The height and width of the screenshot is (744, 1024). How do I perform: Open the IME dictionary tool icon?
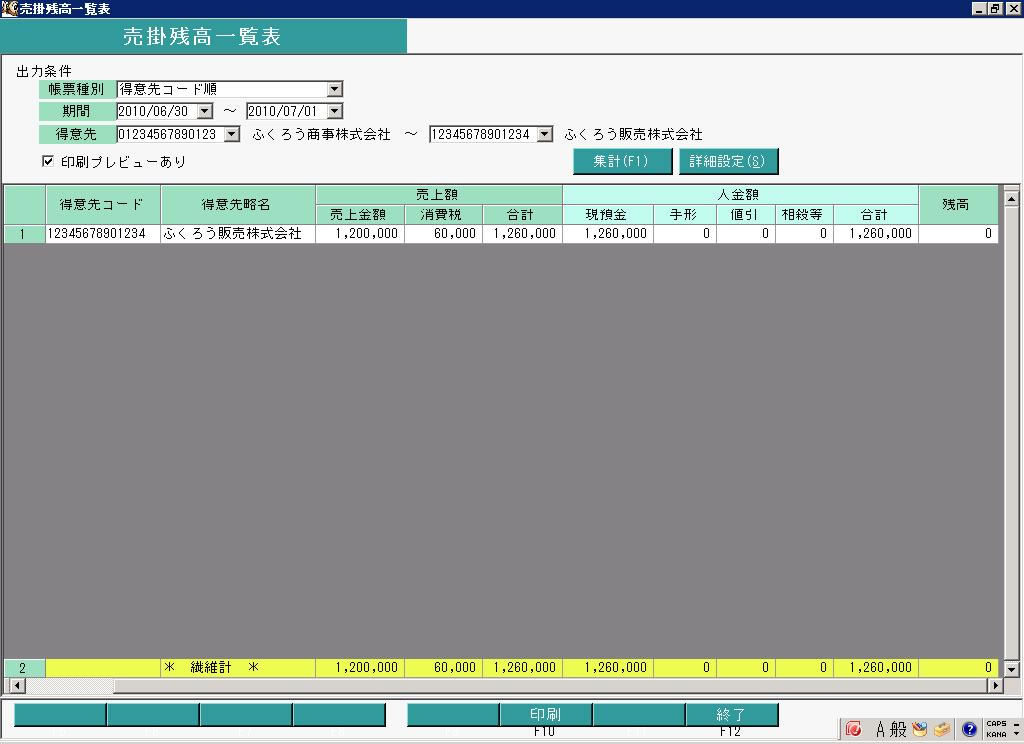coord(942,729)
